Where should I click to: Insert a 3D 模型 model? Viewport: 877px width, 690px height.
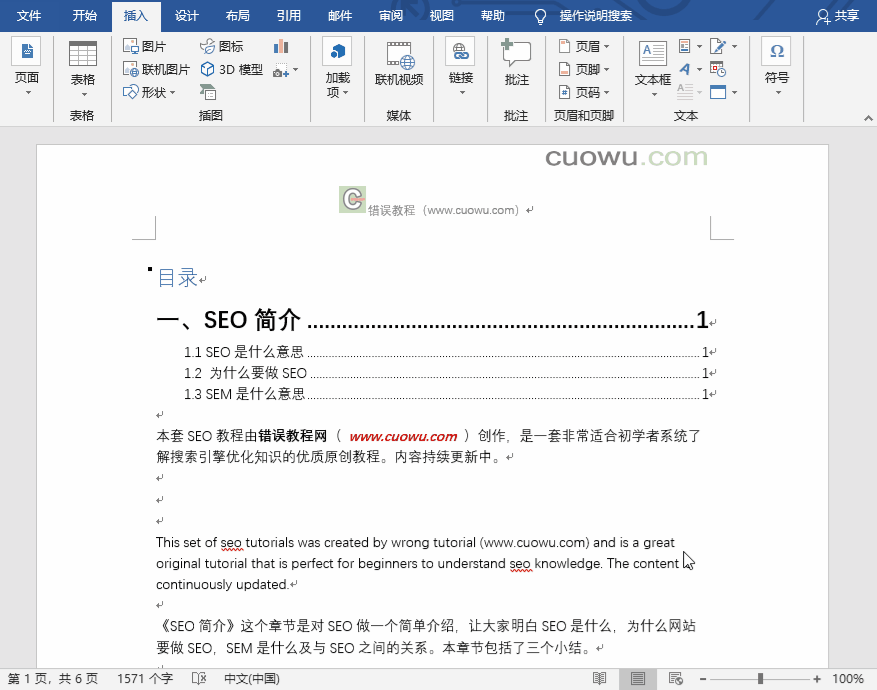click(232, 69)
